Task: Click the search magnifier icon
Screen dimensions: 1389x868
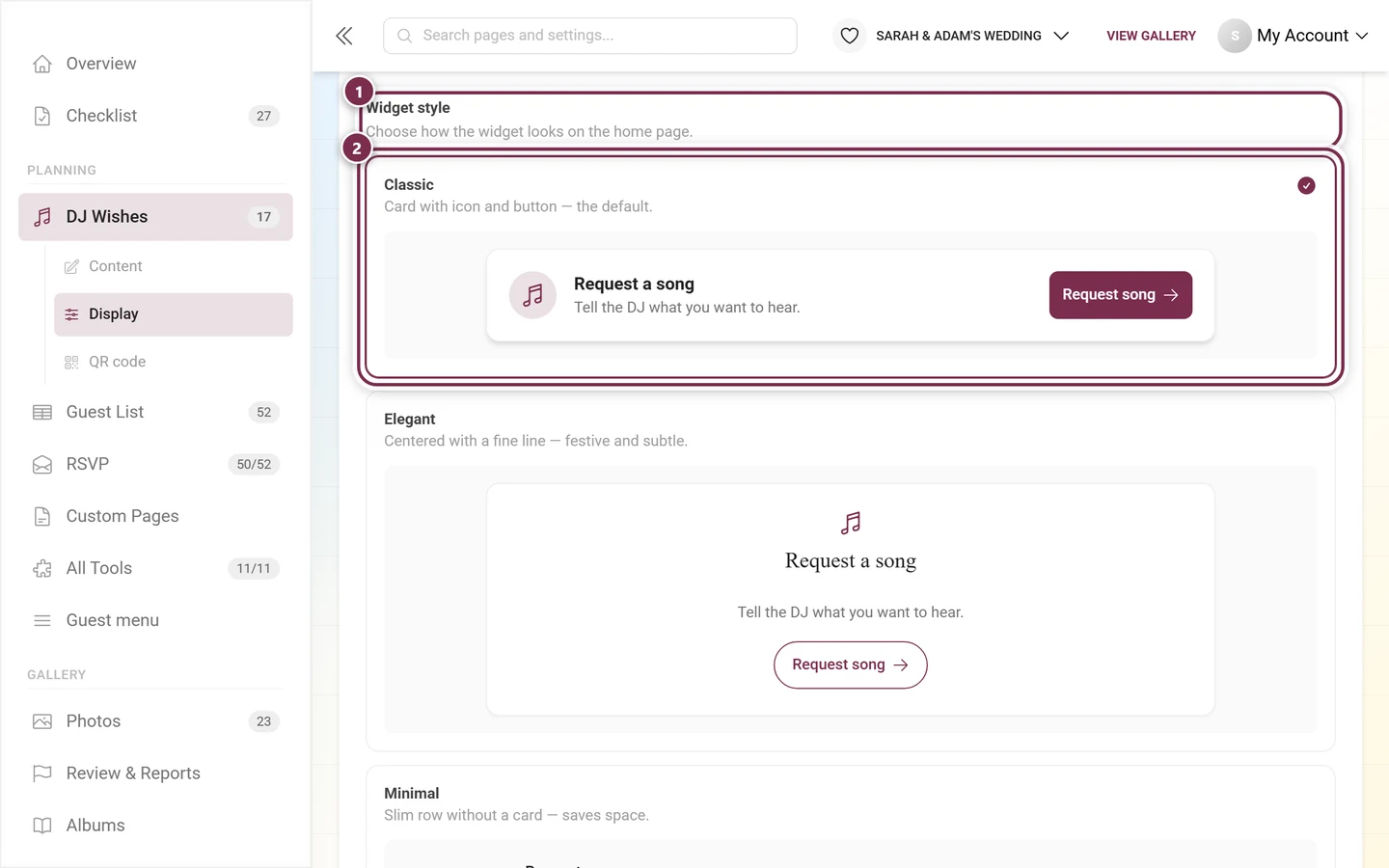Action: (x=405, y=36)
